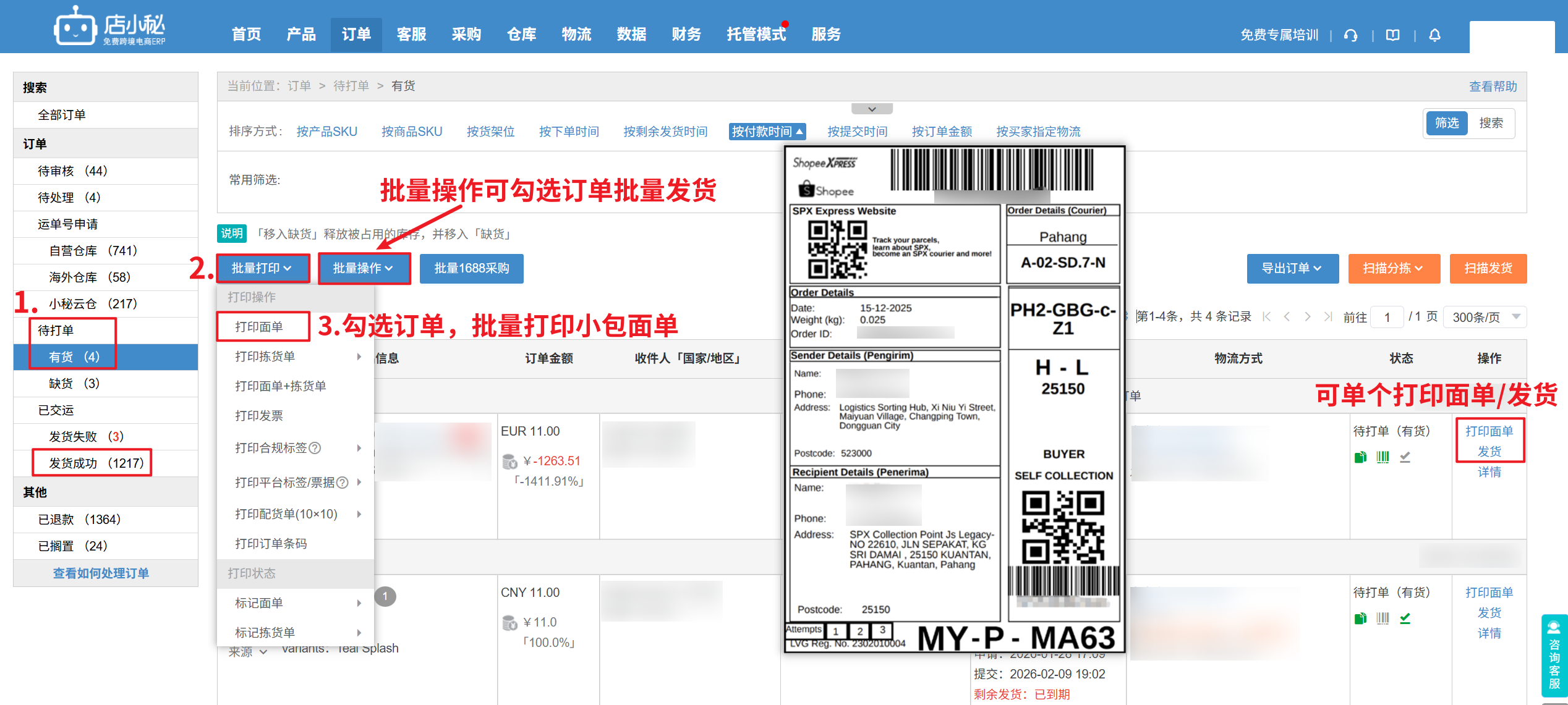This screenshot has width=1568, height=705.
Task: Switch to 筛选 mode toggle
Action: 1446,123
